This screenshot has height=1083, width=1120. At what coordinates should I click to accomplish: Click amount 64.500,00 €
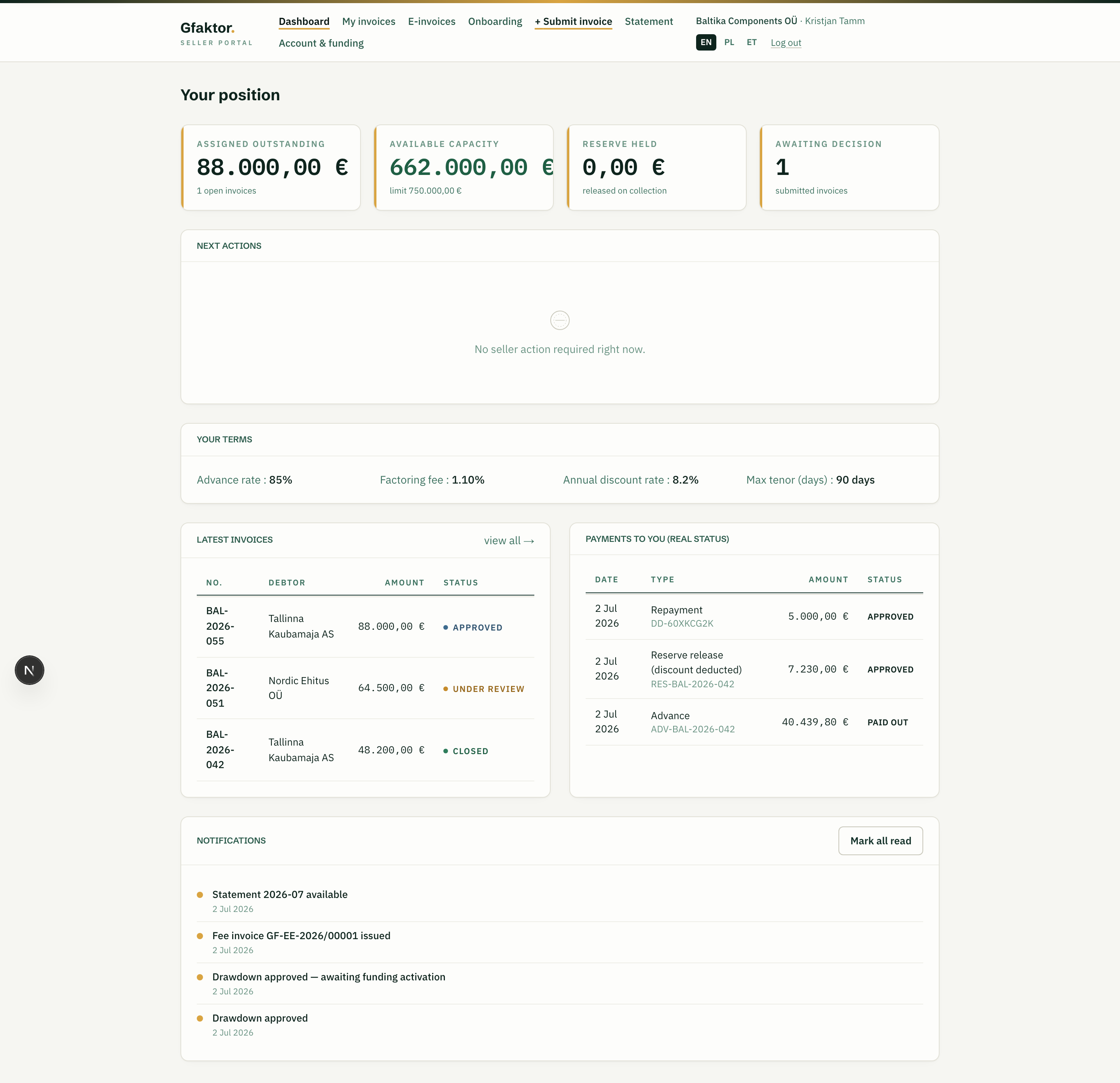click(391, 688)
